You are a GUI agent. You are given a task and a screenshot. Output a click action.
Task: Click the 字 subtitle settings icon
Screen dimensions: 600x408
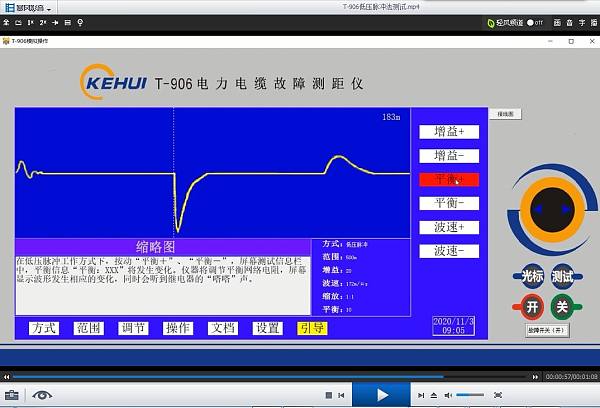[x=582, y=23]
